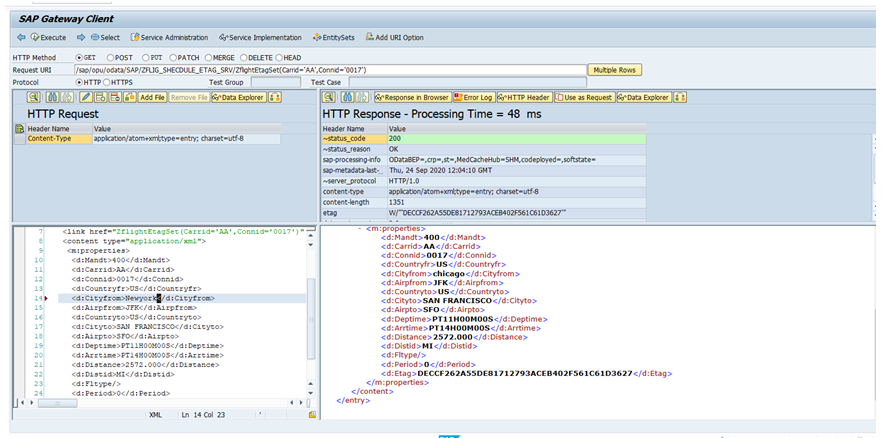Click the Cityto SAN FRANCISCO line in request XML
Image resolution: width=882 pixels, height=438 pixels.
(x=147, y=326)
